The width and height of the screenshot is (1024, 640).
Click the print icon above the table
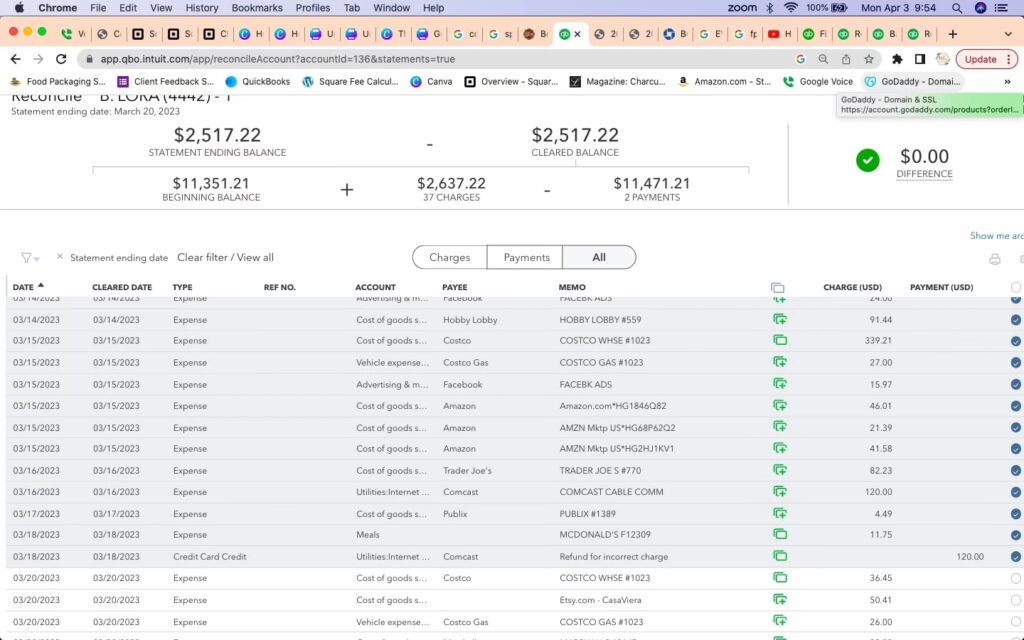[994, 259]
